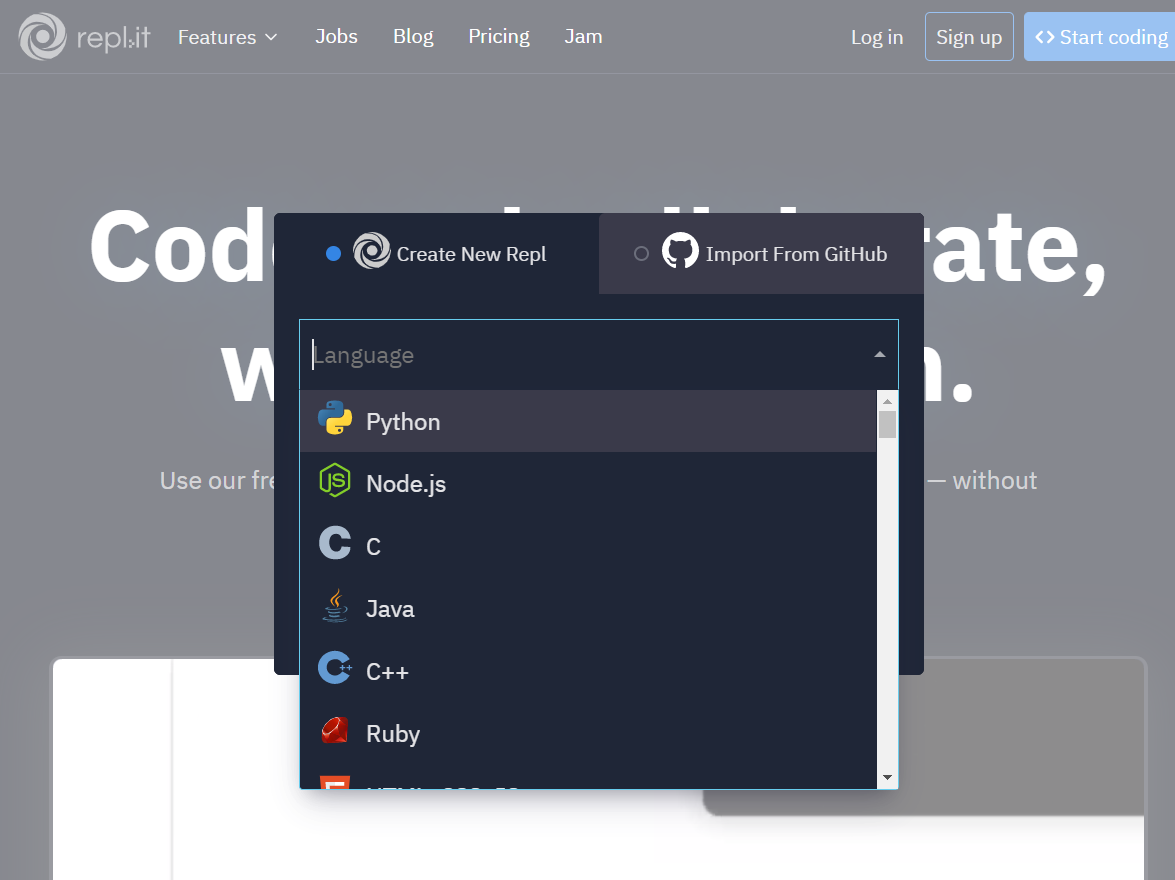Click the repl.it logo in the header
Viewport: 1175px width, 880px height.
tap(85, 37)
